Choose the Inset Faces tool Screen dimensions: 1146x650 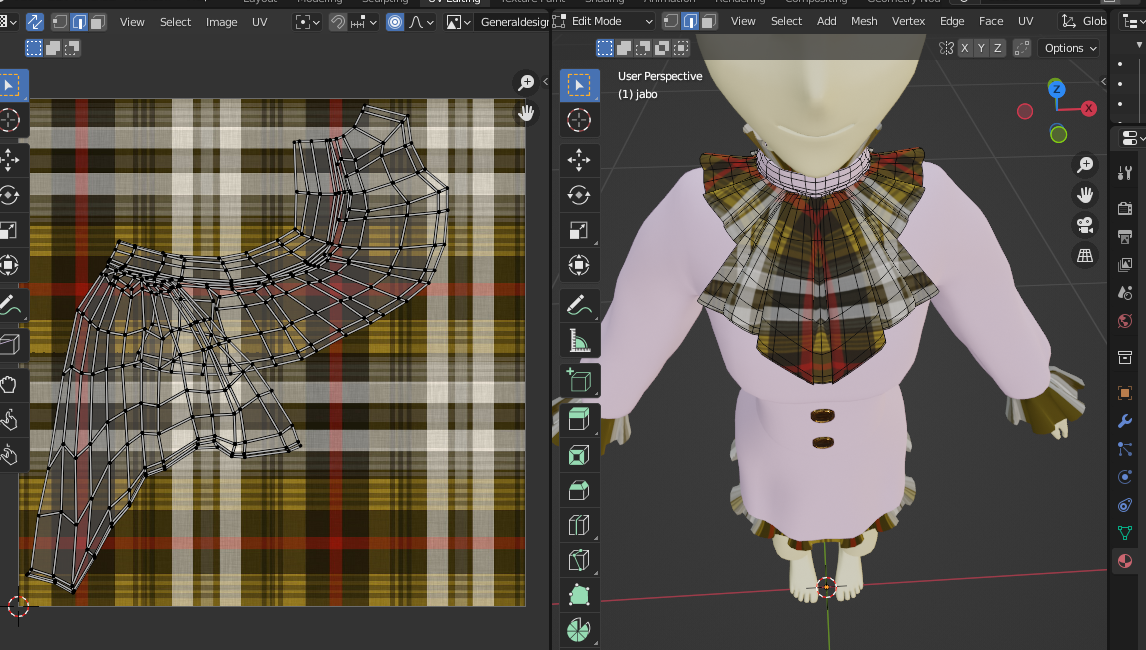(x=579, y=455)
